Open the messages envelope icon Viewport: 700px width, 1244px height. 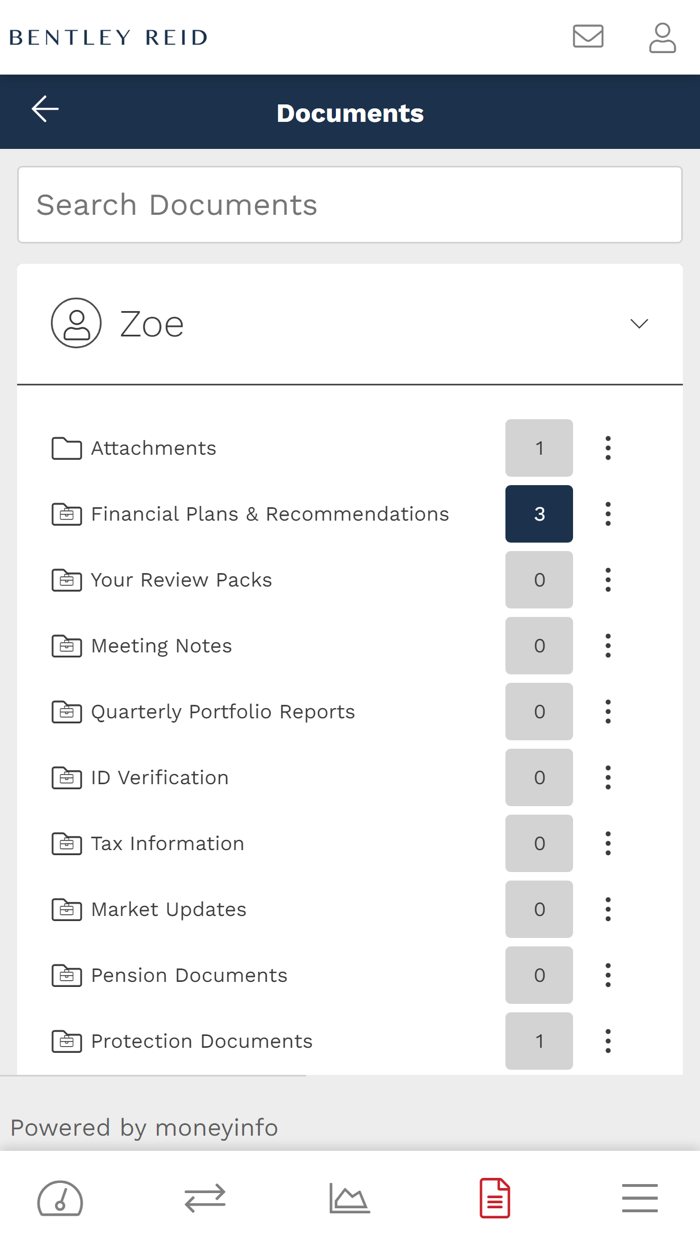pos(589,37)
